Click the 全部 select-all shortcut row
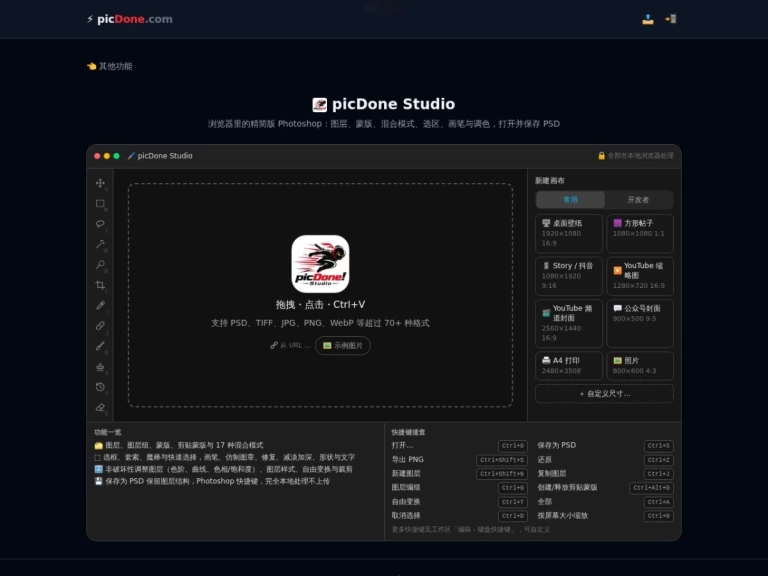The width and height of the screenshot is (768, 576). pyautogui.click(x=605, y=502)
